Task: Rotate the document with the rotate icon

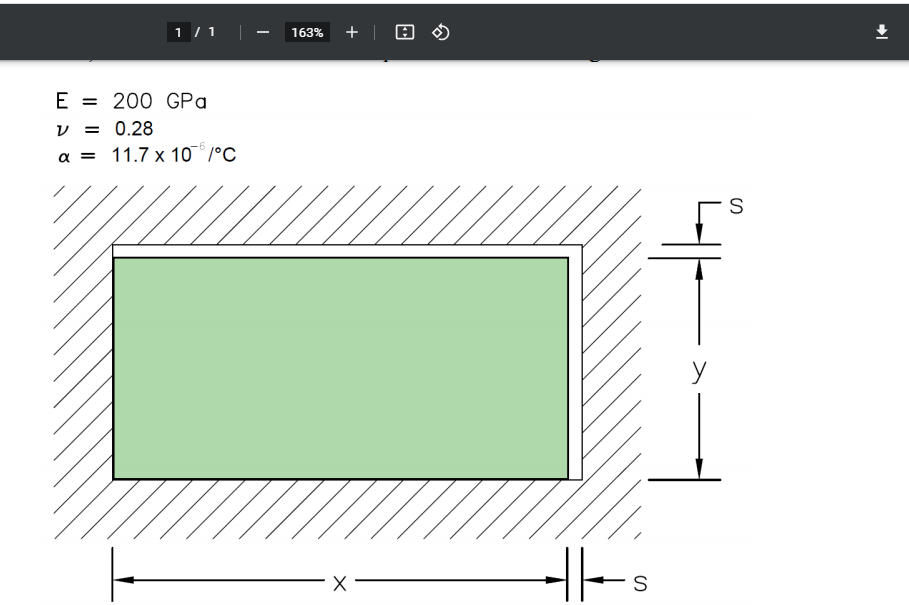Action: pos(441,32)
